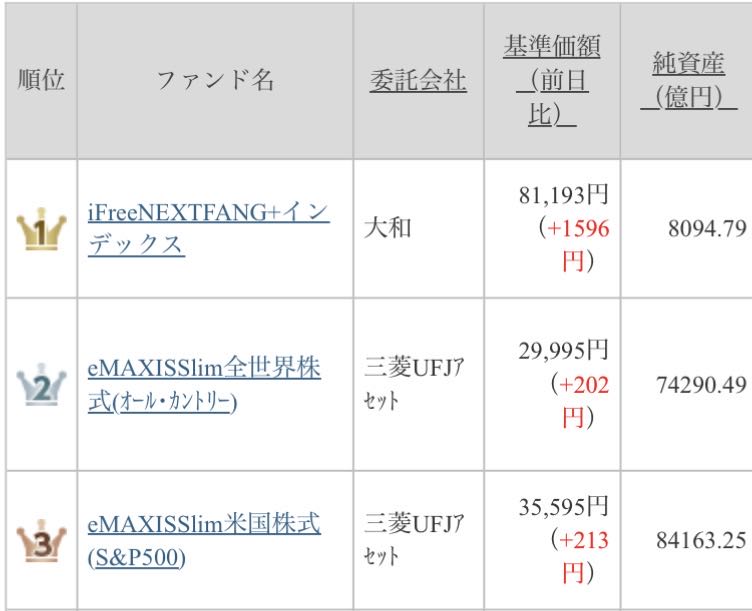752x611 pixels.
Task: Click the silver rank 2 crown icon
Action: (x=41, y=385)
